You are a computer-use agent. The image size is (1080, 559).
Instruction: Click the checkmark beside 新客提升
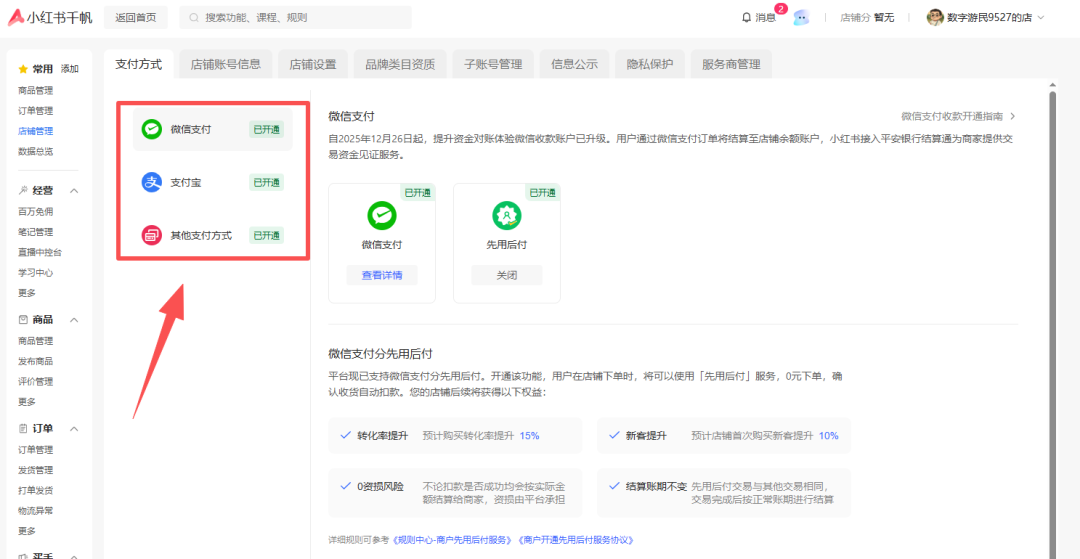click(614, 435)
